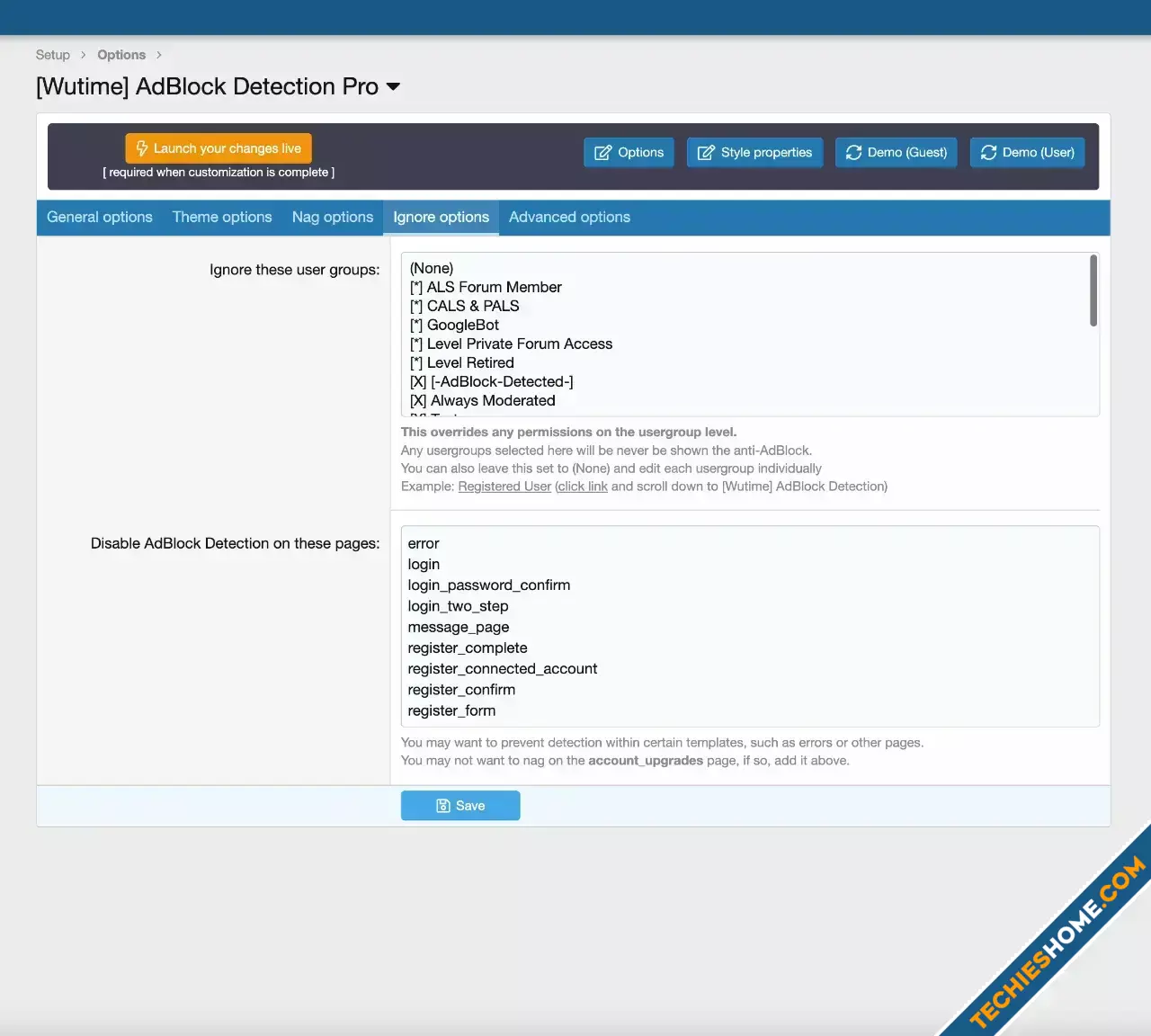Screen dimensions: 1151x1036
Task: Go to Setup in breadcrumb
Action: (53, 55)
